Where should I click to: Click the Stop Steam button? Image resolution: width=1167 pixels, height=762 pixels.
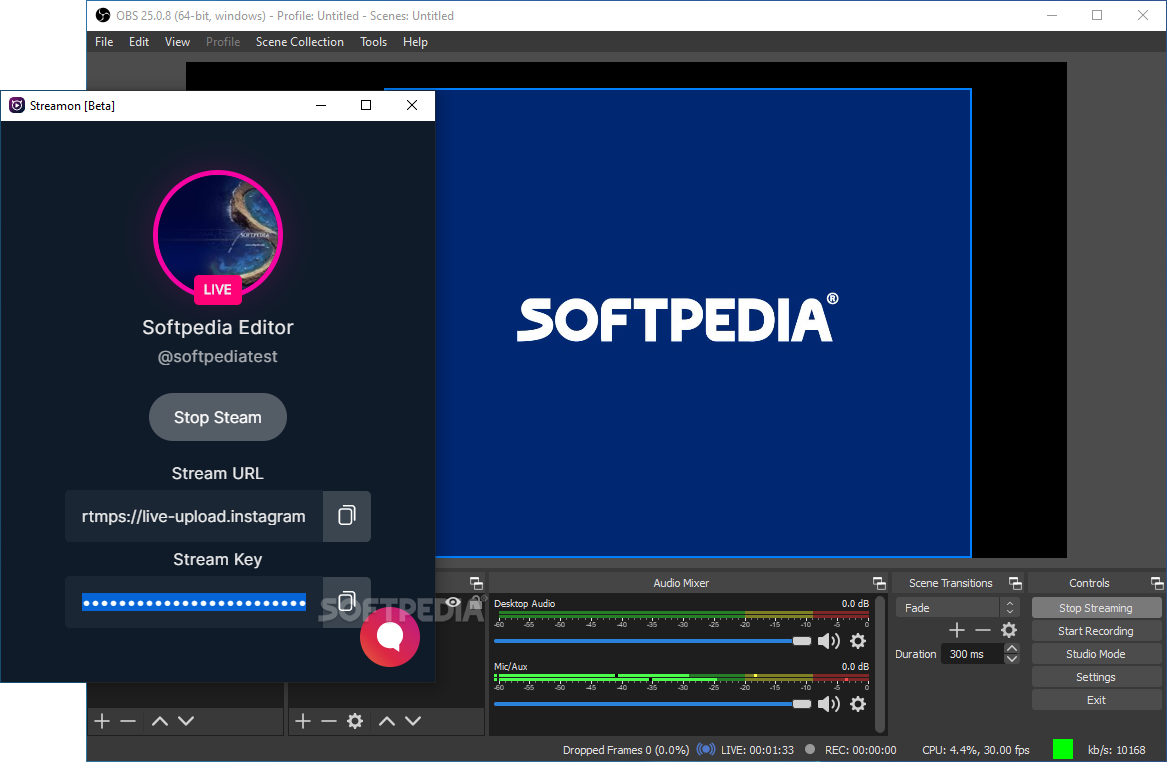218,417
